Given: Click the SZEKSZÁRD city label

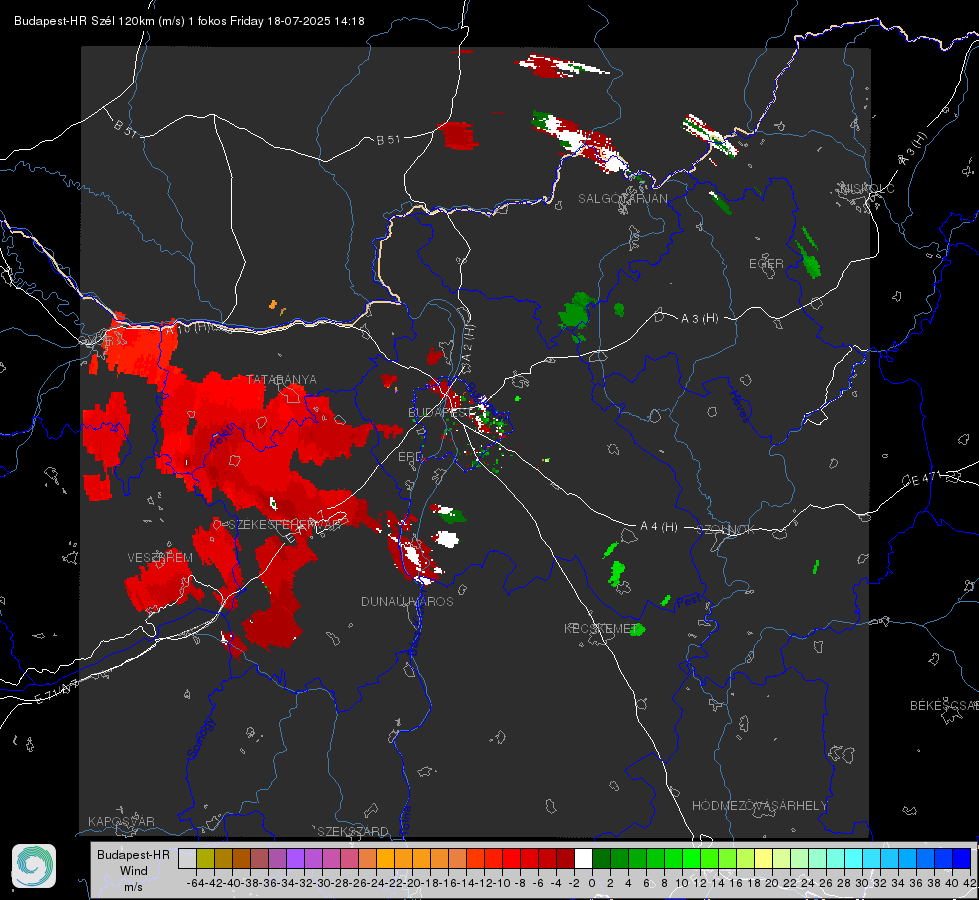Looking at the screenshot, I should pyautogui.click(x=353, y=831).
